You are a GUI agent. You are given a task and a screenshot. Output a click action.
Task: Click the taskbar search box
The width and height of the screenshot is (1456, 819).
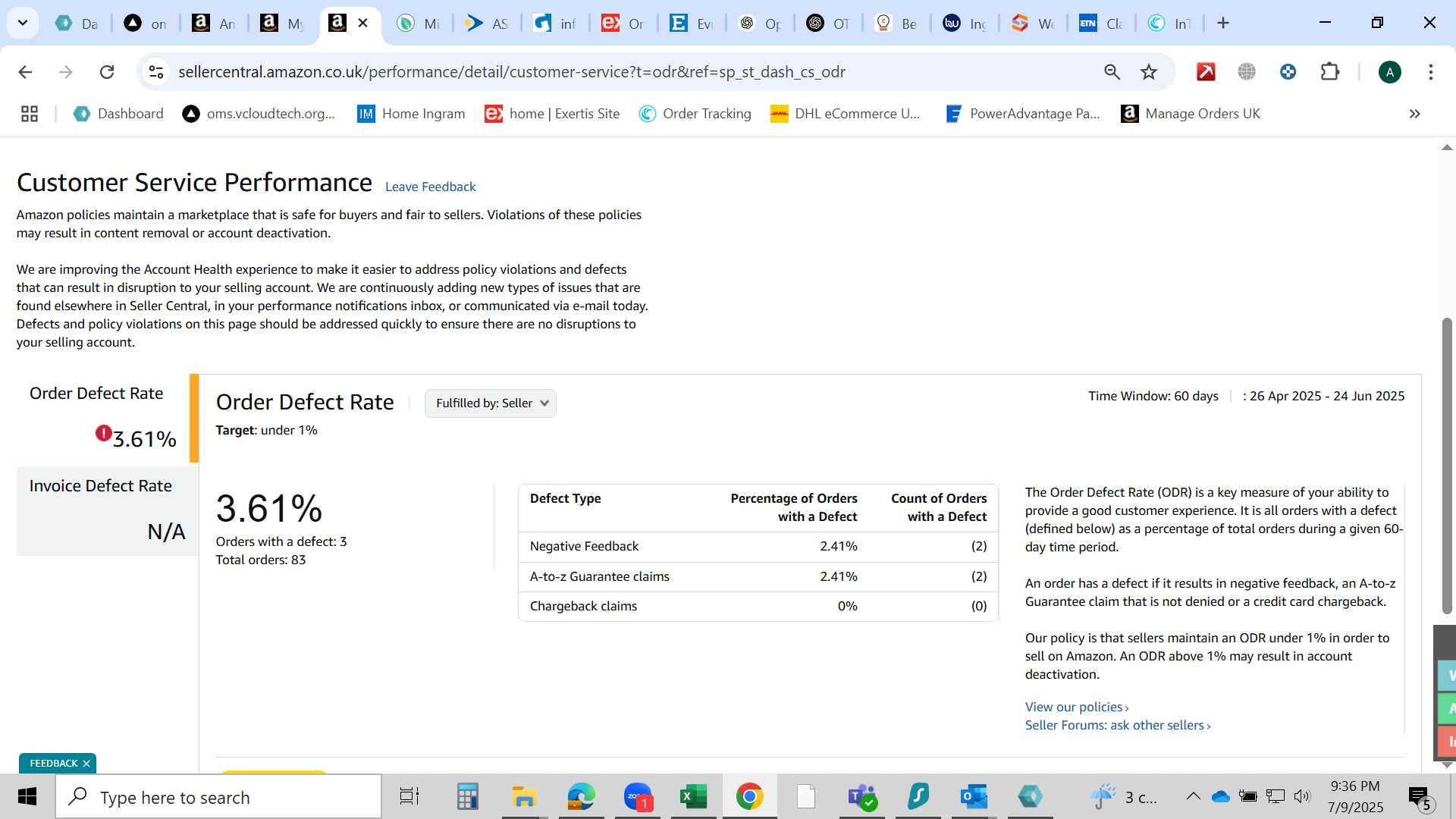(218, 797)
